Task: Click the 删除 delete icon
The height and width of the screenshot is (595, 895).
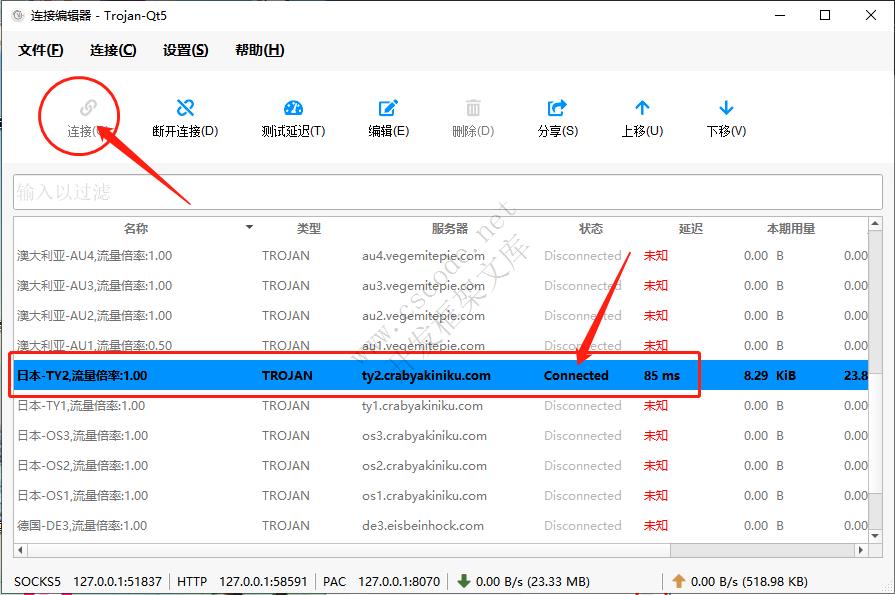Action: click(473, 107)
